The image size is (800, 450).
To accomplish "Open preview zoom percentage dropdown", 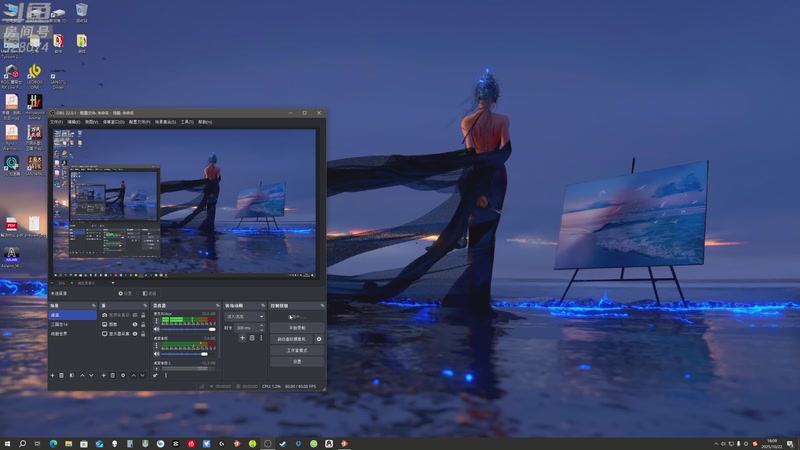I will [x=63, y=283].
